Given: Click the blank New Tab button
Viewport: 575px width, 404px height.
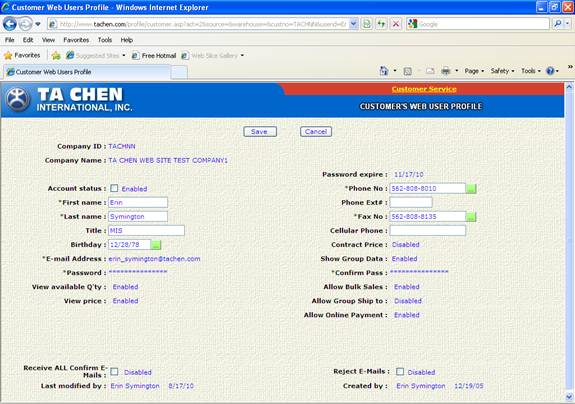Looking at the screenshot, I should [179, 72].
